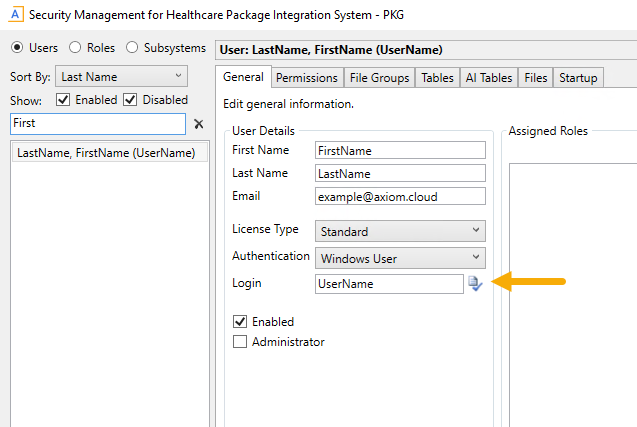637x427 pixels.
Task: Open the File Groups tab
Action: point(378,78)
